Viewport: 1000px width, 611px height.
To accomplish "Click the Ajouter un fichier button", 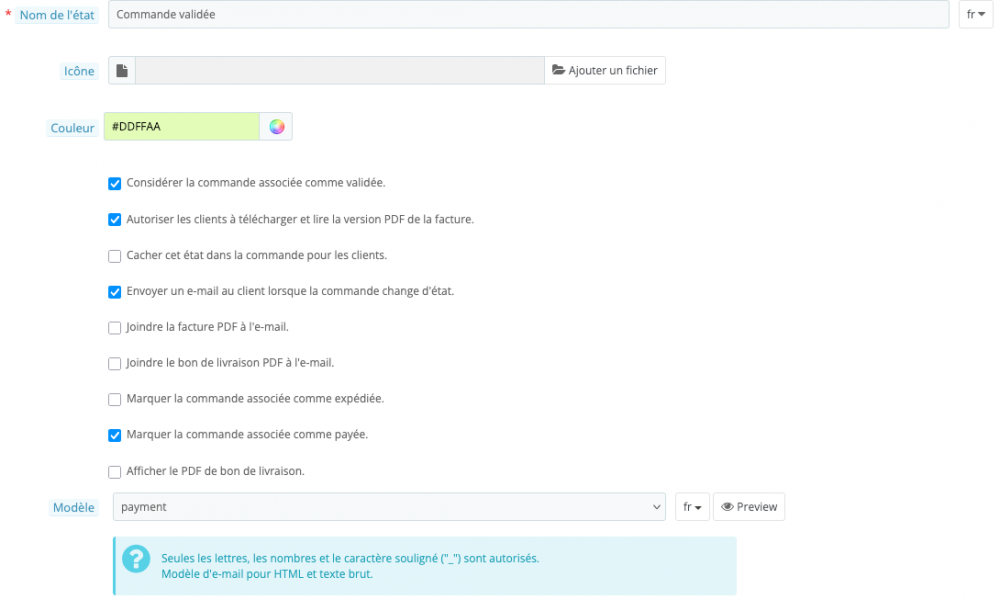I will tap(604, 70).
